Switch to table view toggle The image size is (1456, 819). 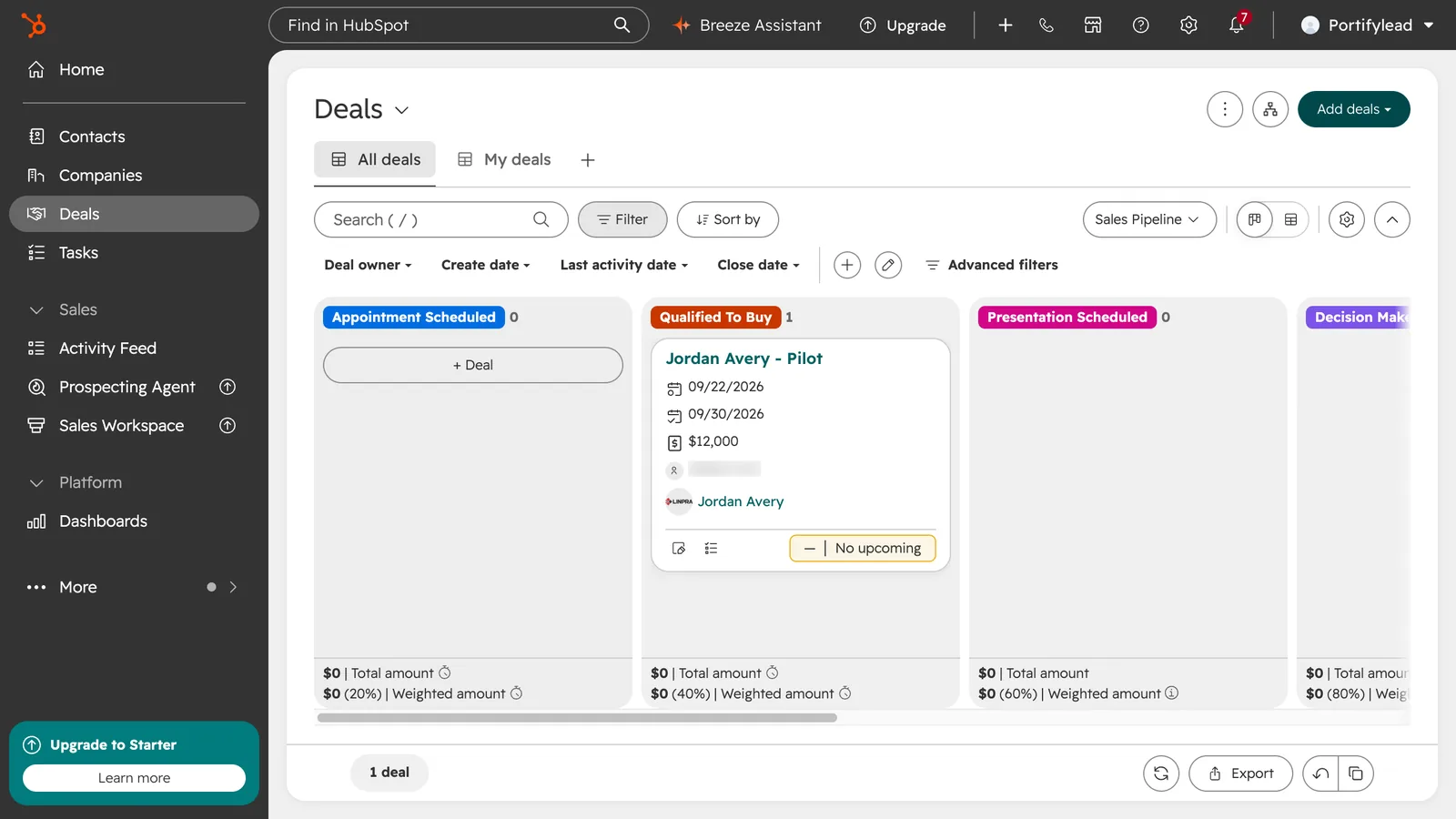(1290, 219)
